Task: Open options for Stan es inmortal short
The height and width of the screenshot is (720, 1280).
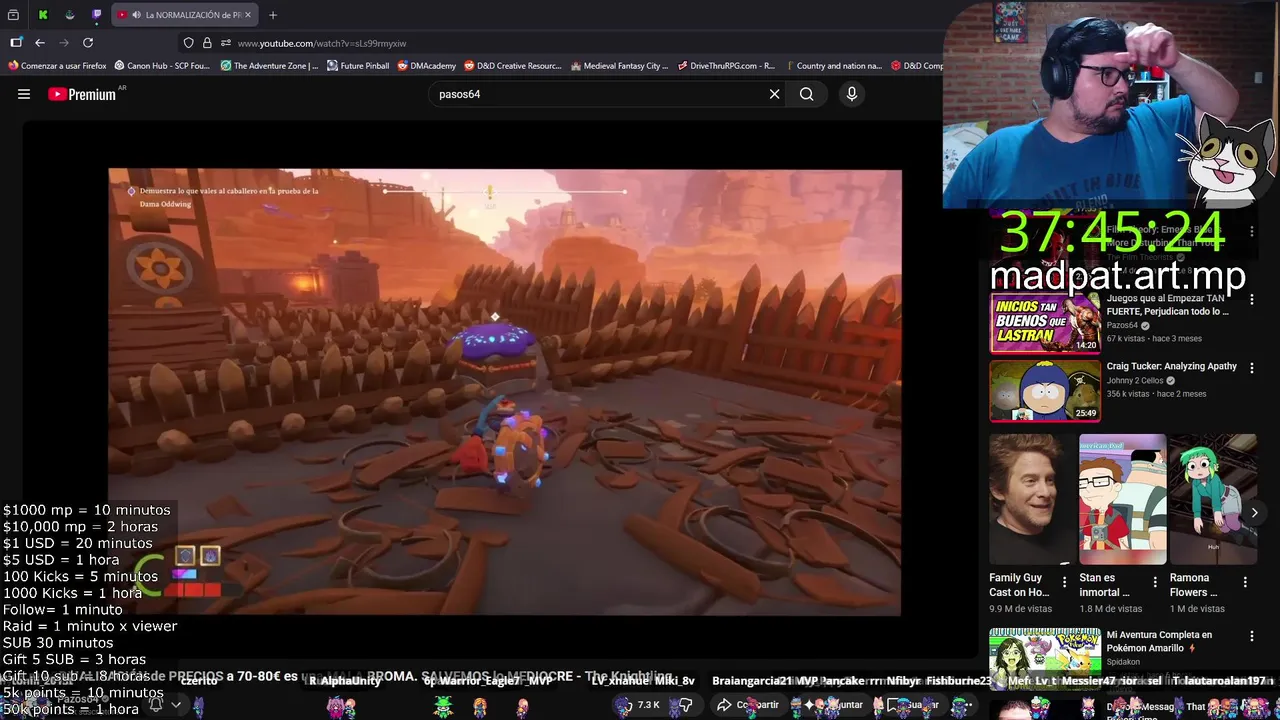Action: [1155, 582]
